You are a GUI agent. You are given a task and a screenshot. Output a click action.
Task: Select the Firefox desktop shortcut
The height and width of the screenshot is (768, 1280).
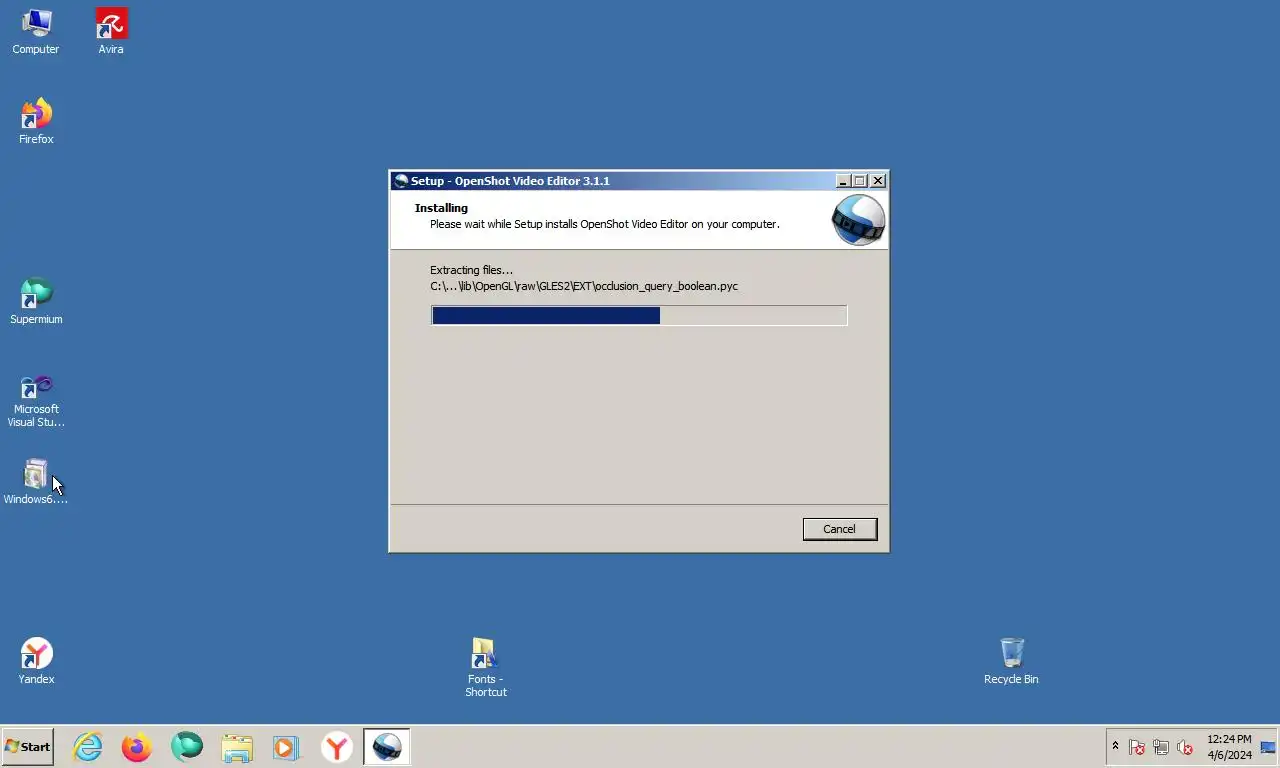click(36, 122)
